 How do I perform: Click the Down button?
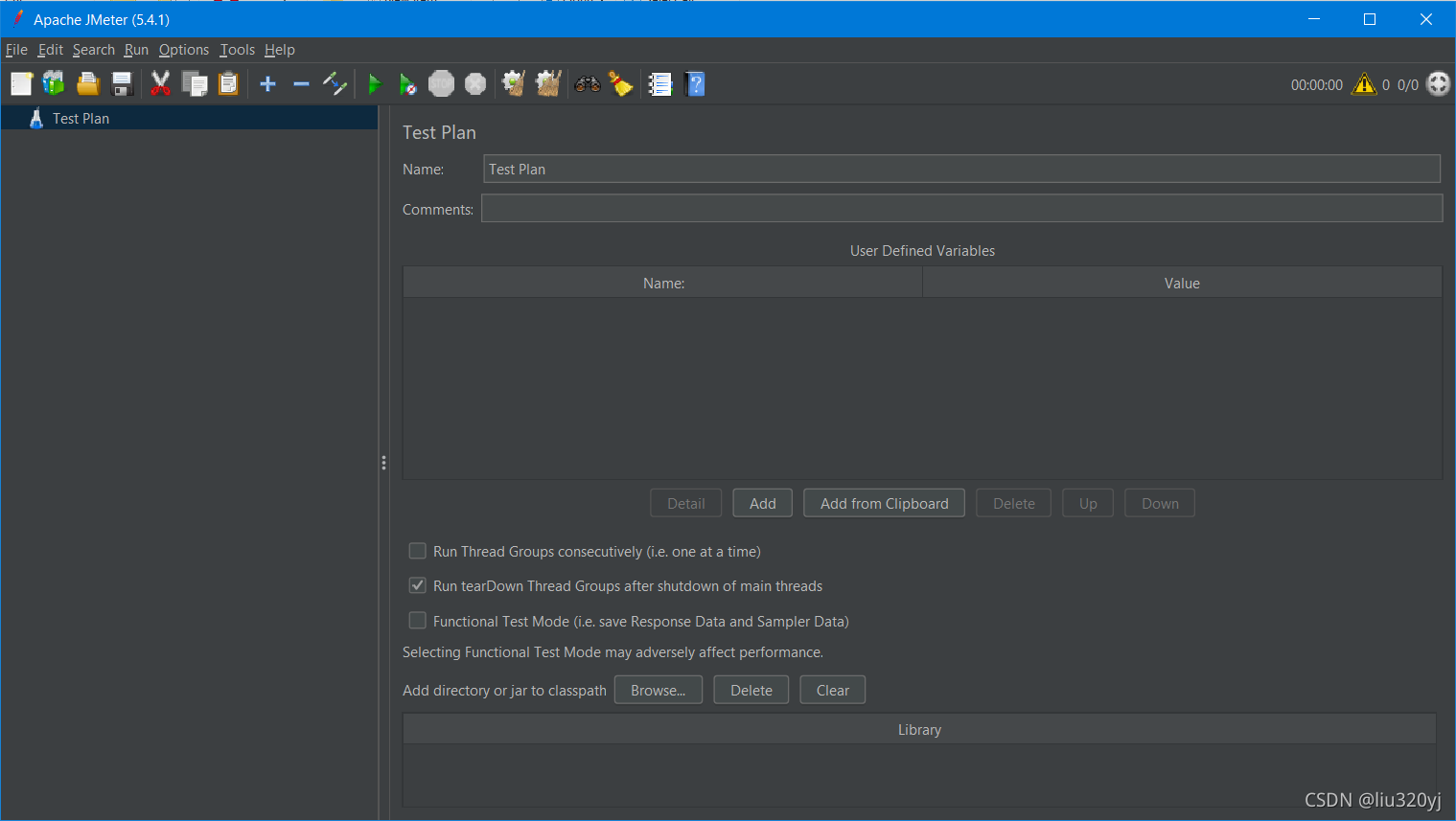(1160, 503)
